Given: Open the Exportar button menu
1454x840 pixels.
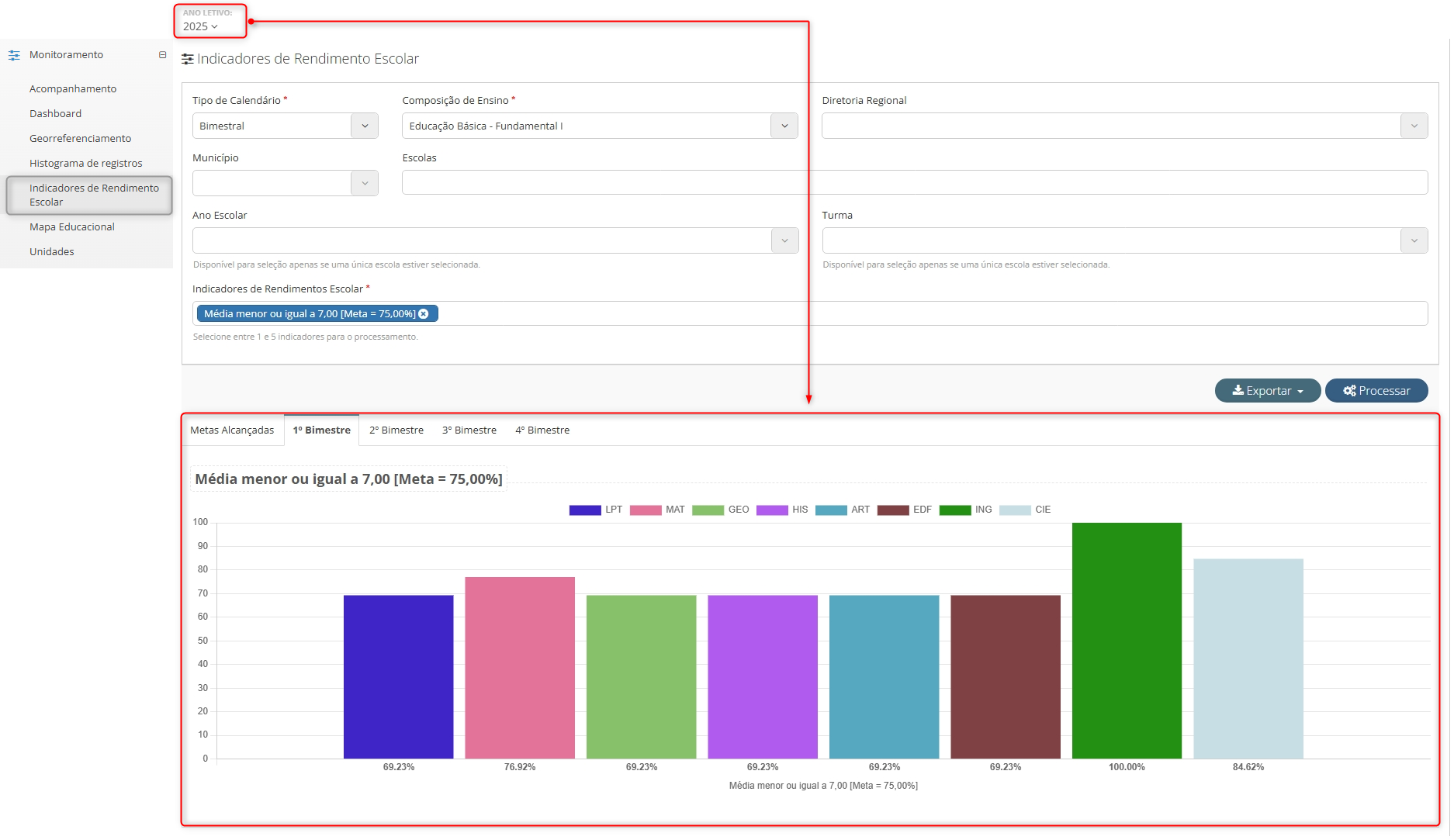Looking at the screenshot, I should [1268, 391].
